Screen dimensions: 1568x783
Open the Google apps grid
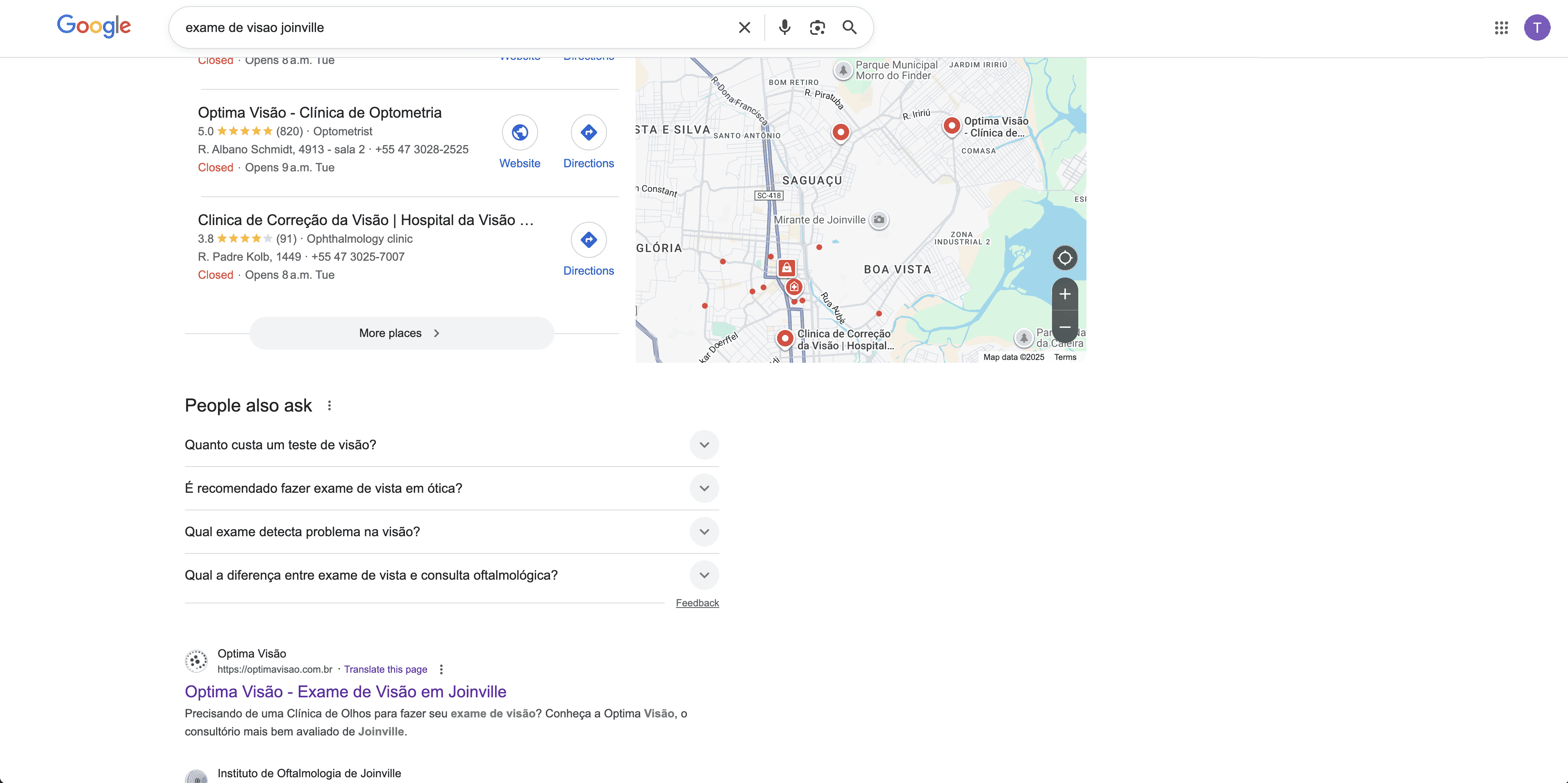pyautogui.click(x=1501, y=27)
